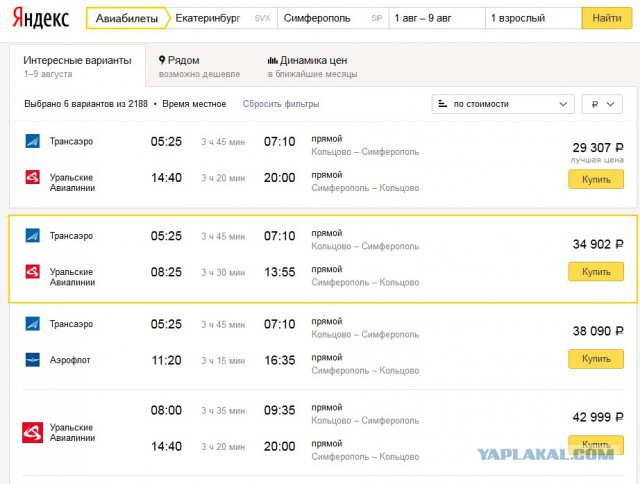This screenshot has width=640, height=484.
Task: Expand the ruble currency dropdown
Action: (x=602, y=104)
